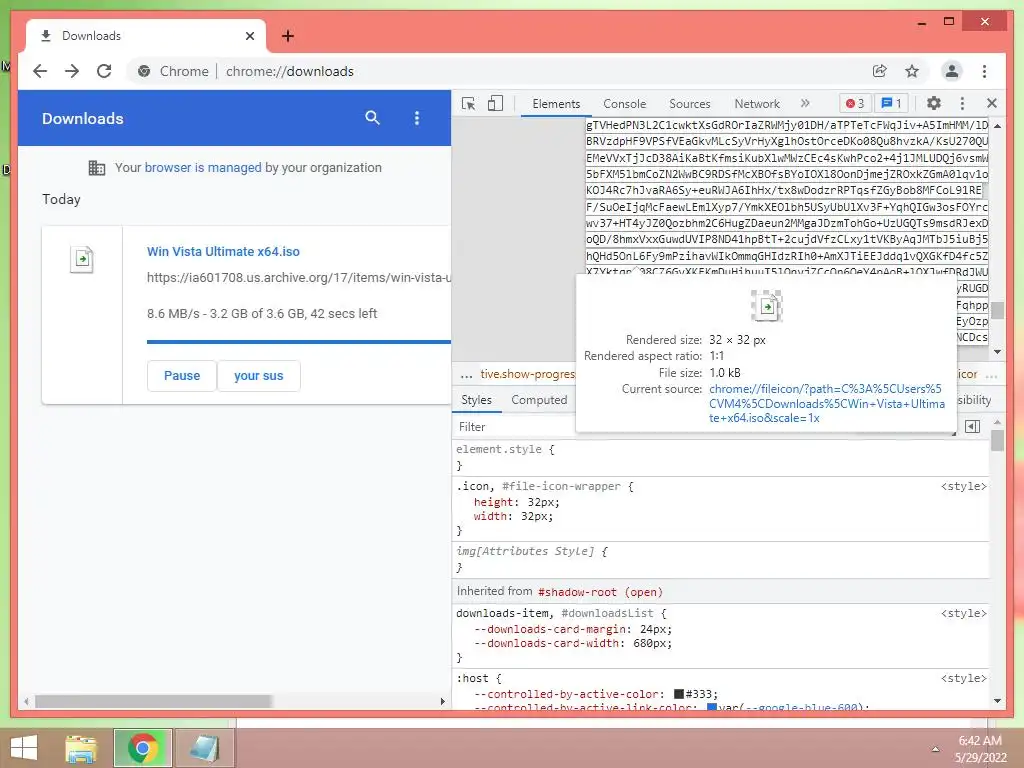Switch to the Sources tab

pos(689,104)
